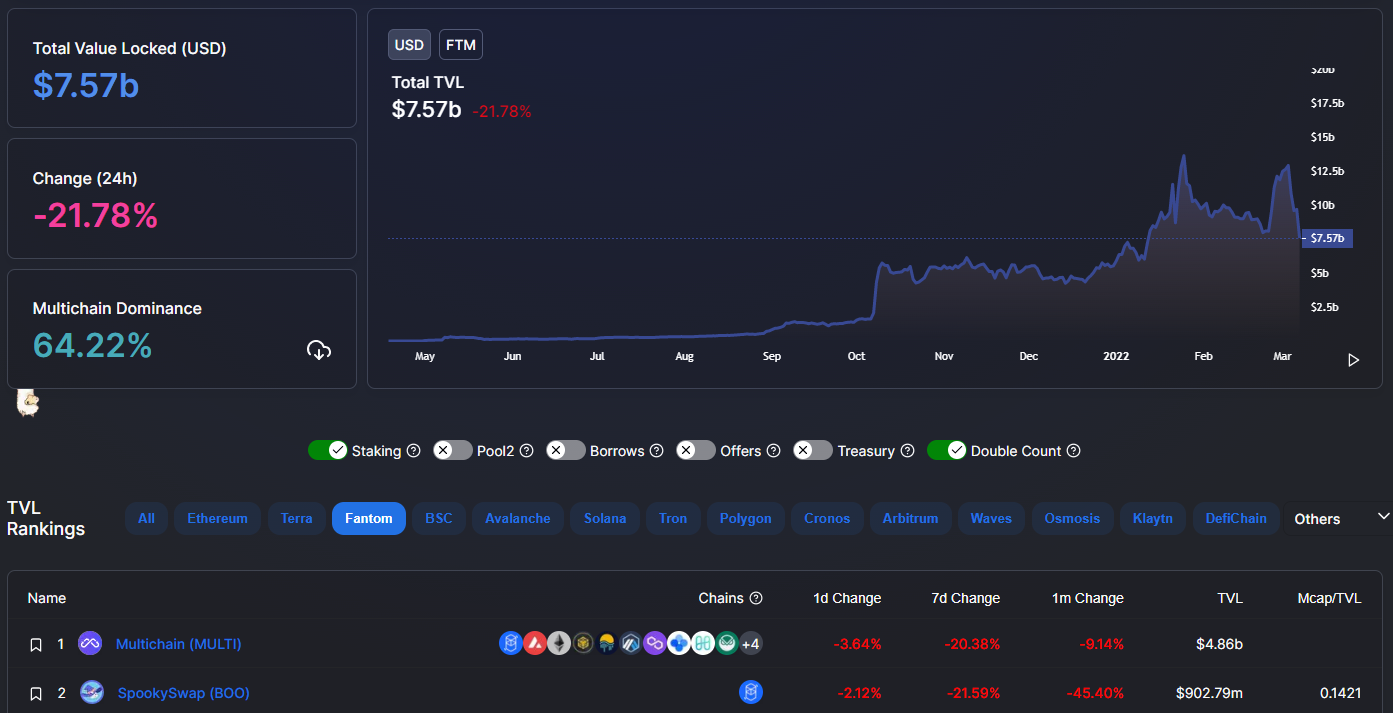Open help tooltip next to Borrows
The height and width of the screenshot is (713, 1393).
tap(656, 451)
